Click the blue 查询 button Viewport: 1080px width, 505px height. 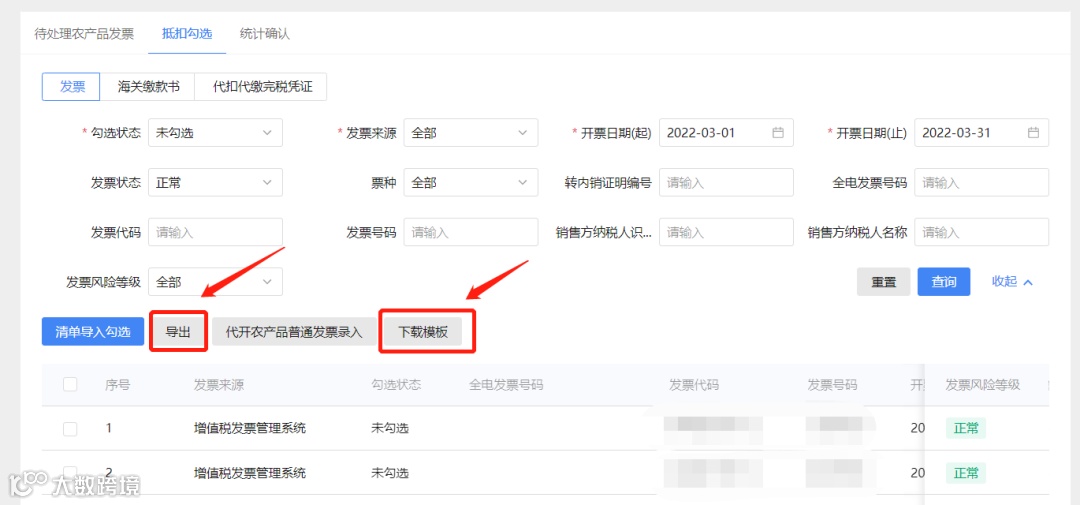coord(944,282)
